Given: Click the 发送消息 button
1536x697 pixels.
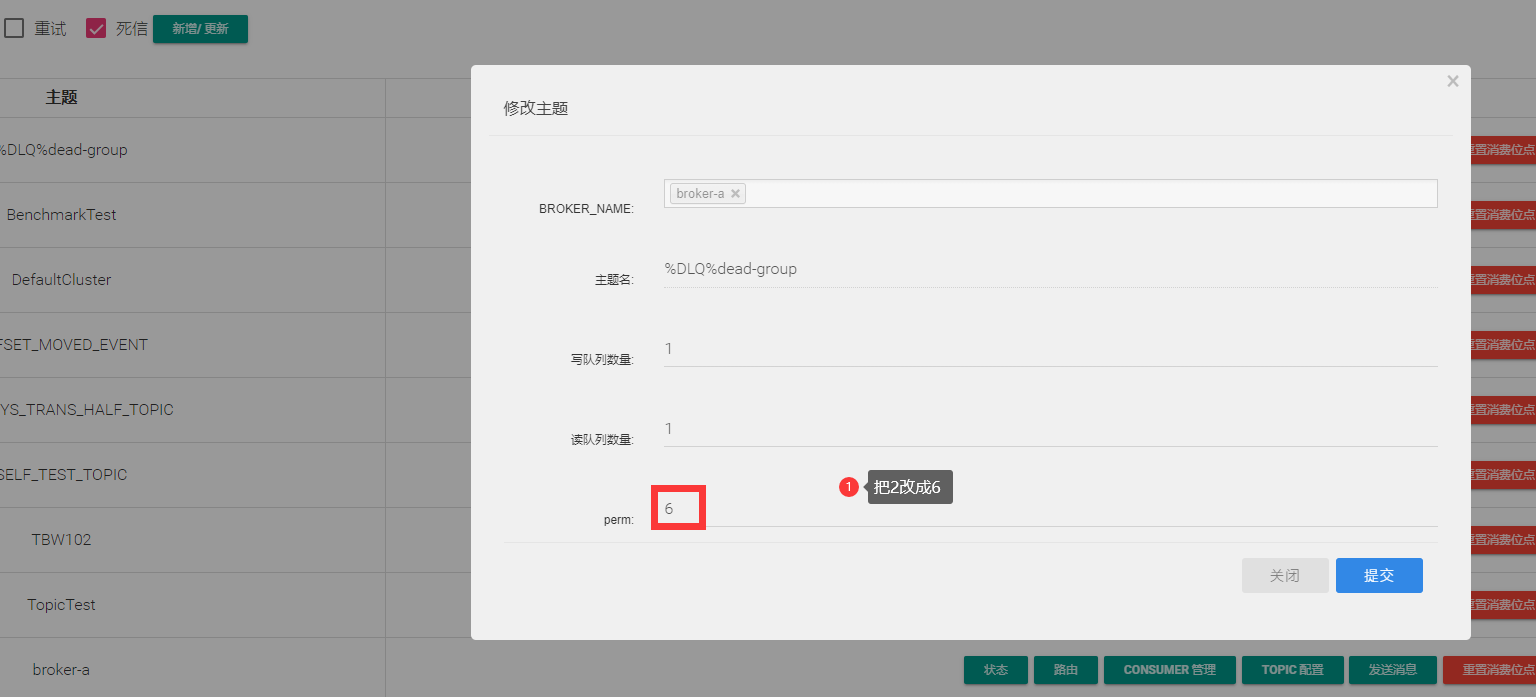Looking at the screenshot, I should tap(1392, 670).
